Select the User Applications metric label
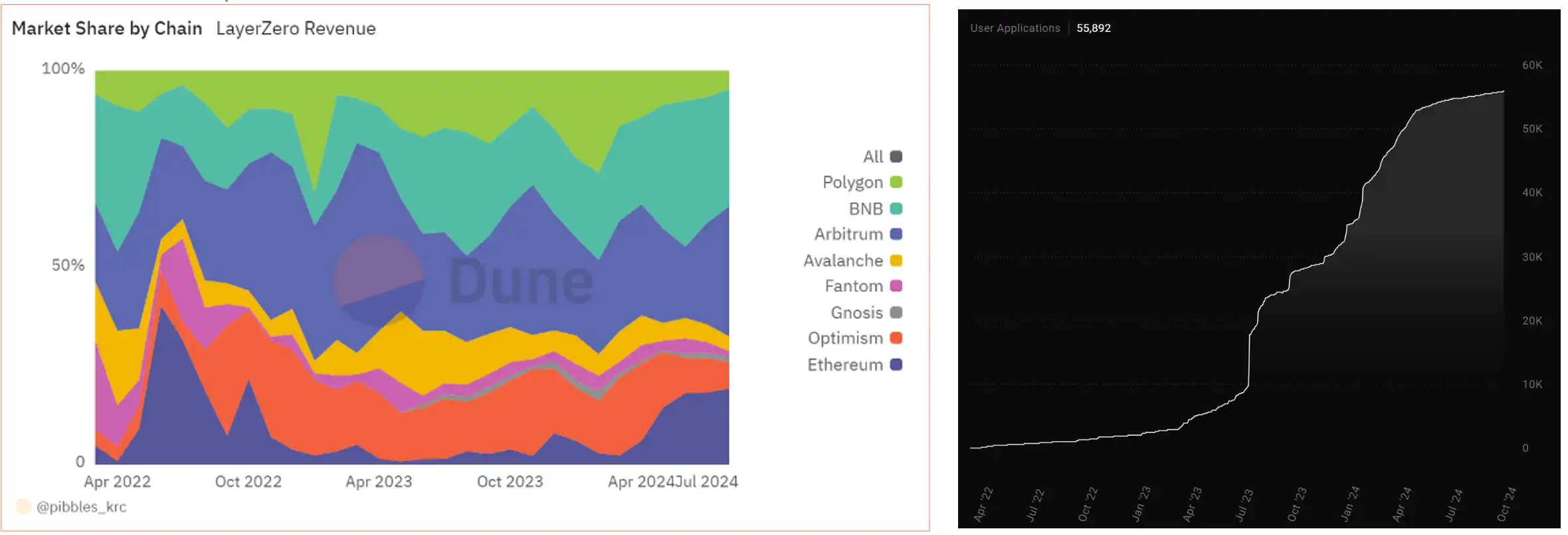 click(1015, 28)
